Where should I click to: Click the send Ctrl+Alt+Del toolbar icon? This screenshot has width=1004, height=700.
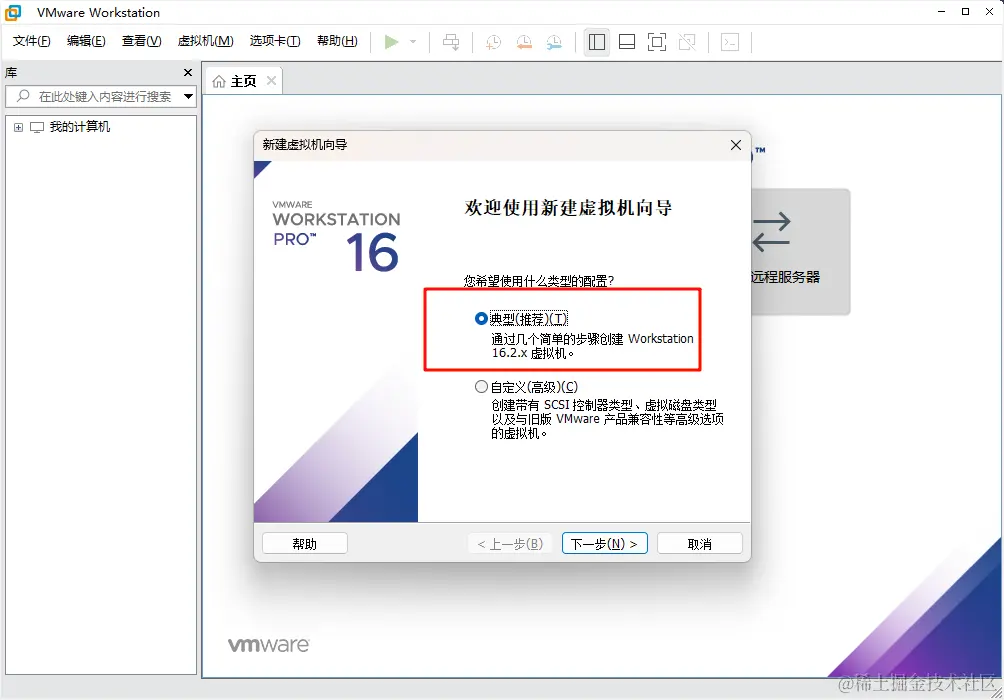click(451, 42)
